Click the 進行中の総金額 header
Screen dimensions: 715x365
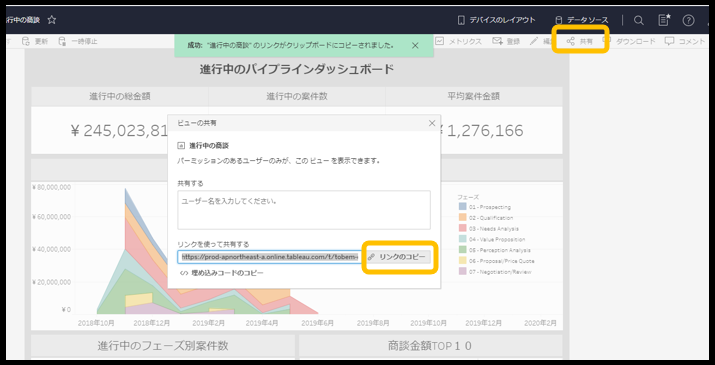120,96
